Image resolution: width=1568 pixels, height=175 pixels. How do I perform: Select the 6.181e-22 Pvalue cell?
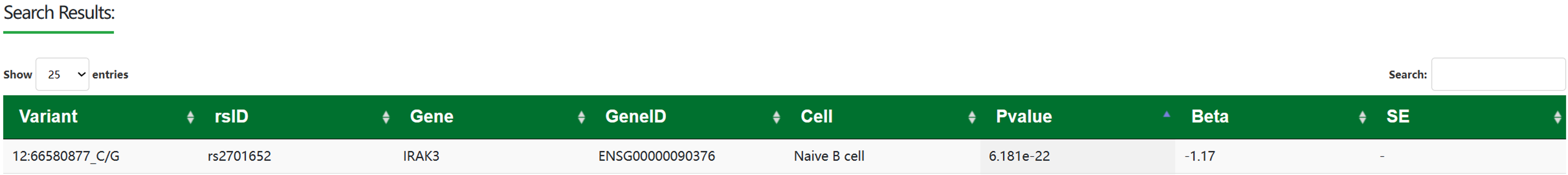pos(1019,156)
